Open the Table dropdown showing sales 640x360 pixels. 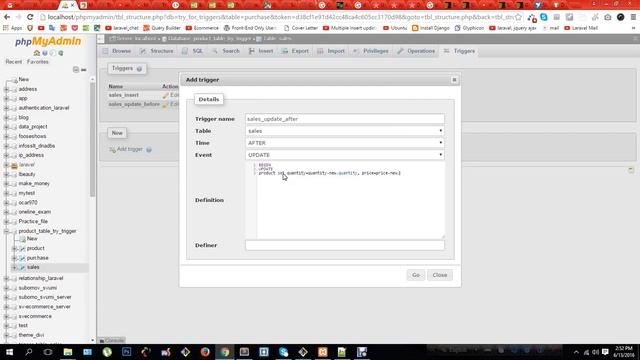pyautogui.click(x=344, y=131)
